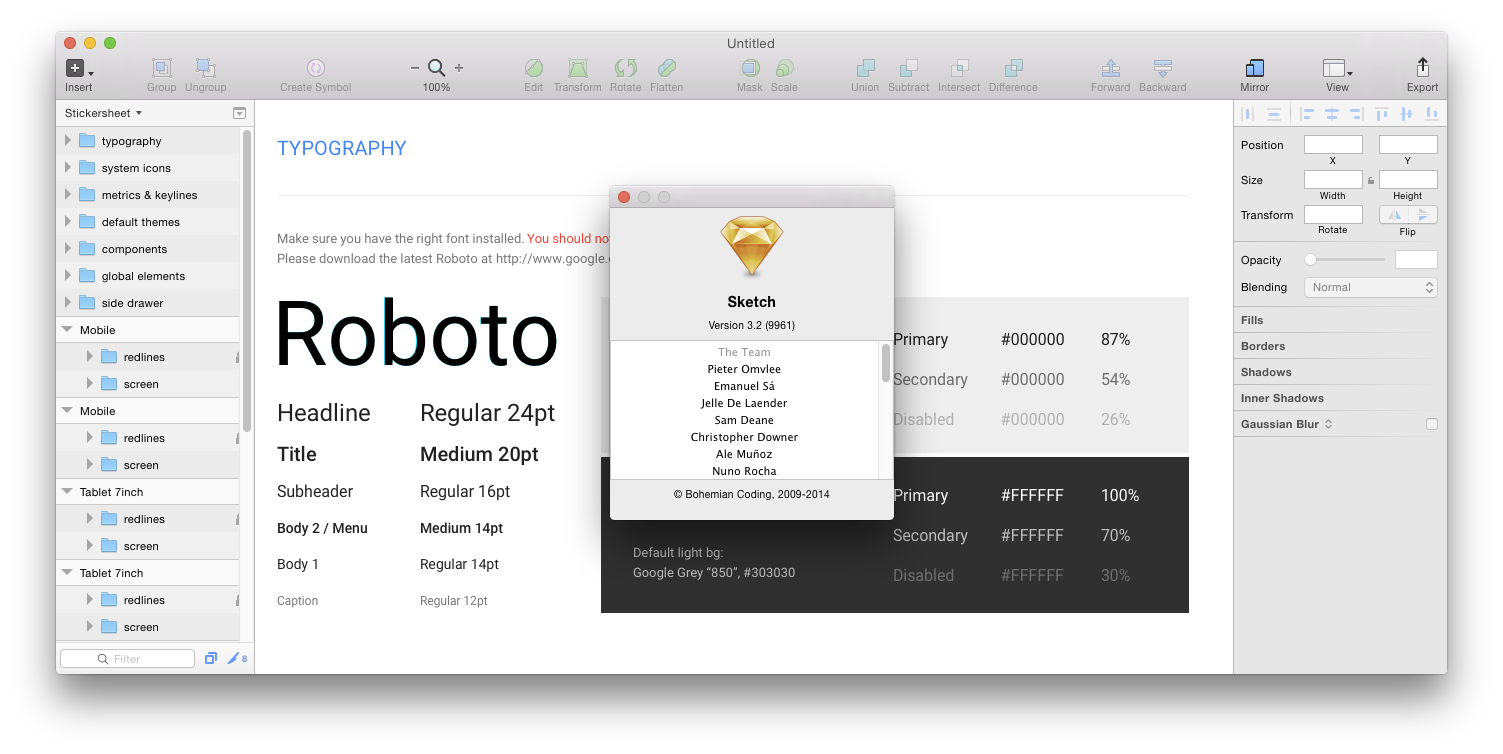Click the Ungroup toolbar icon
The width and height of the screenshot is (1503, 754).
click(x=205, y=68)
